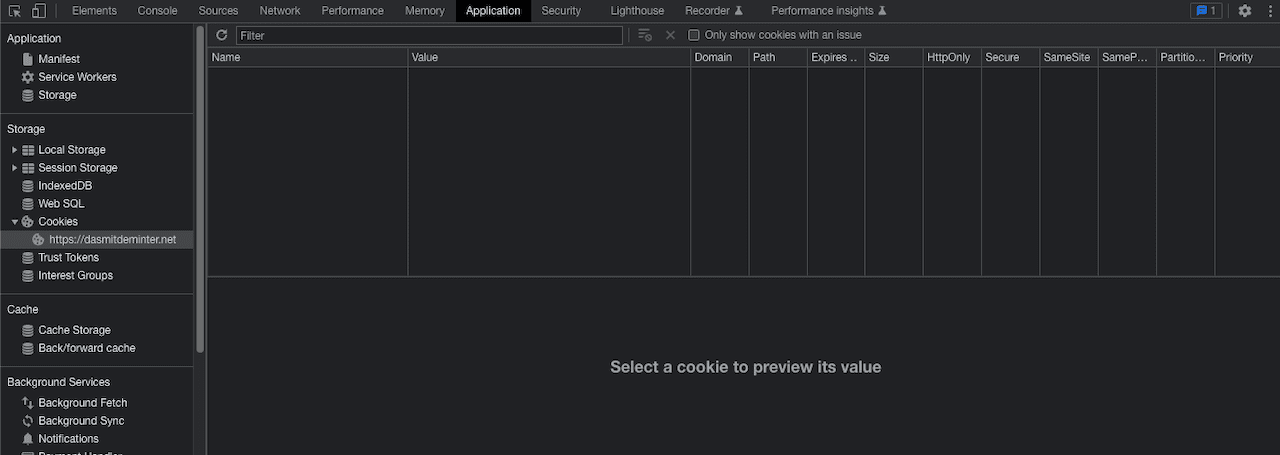1280x455 pixels.
Task: Select Storage under the Application section
Action: (x=57, y=95)
